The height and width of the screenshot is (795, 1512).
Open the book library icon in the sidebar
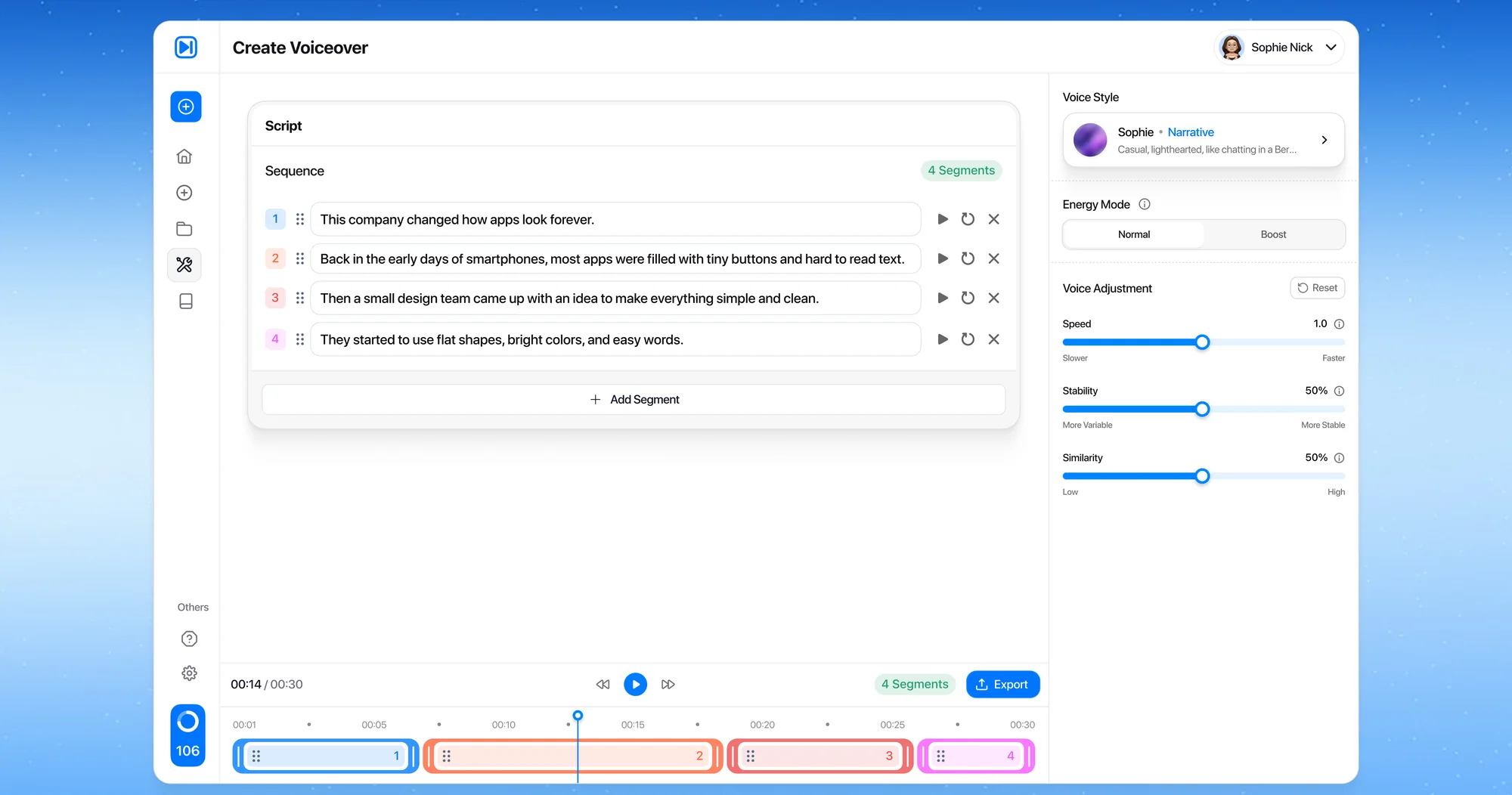point(186,302)
